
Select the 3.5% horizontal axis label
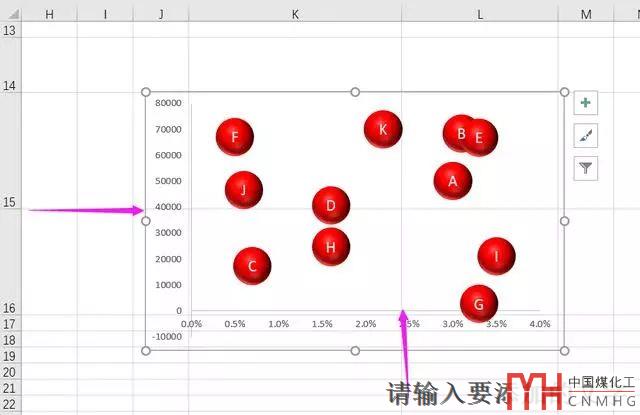pyautogui.click(x=496, y=324)
